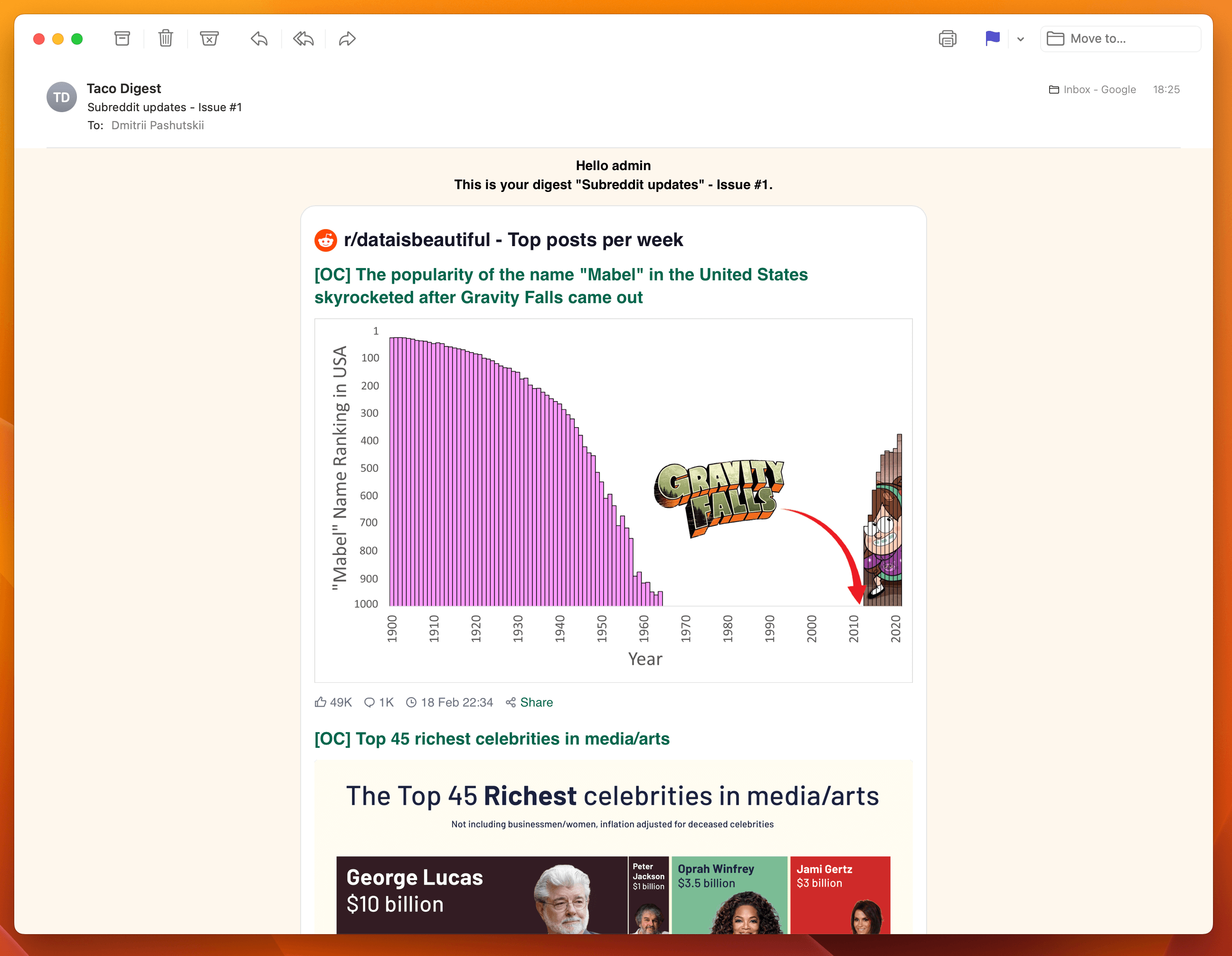The image size is (1232, 956).
Task: Click the TD sender avatar
Action: (61, 97)
